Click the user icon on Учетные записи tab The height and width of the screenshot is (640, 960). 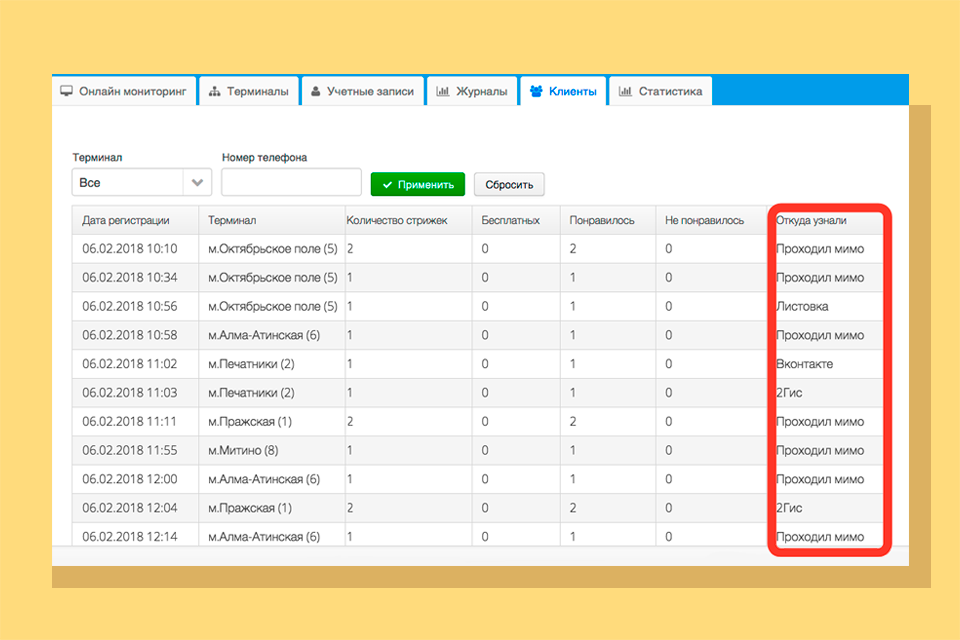click(x=315, y=91)
